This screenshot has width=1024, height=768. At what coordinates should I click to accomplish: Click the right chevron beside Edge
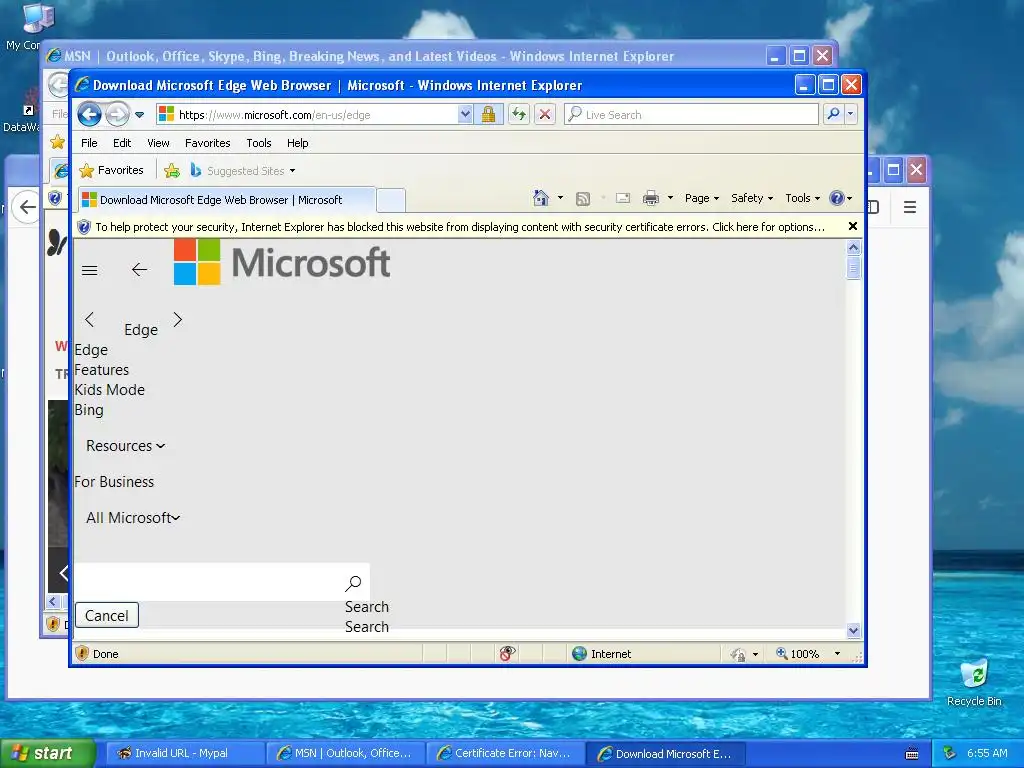point(178,319)
